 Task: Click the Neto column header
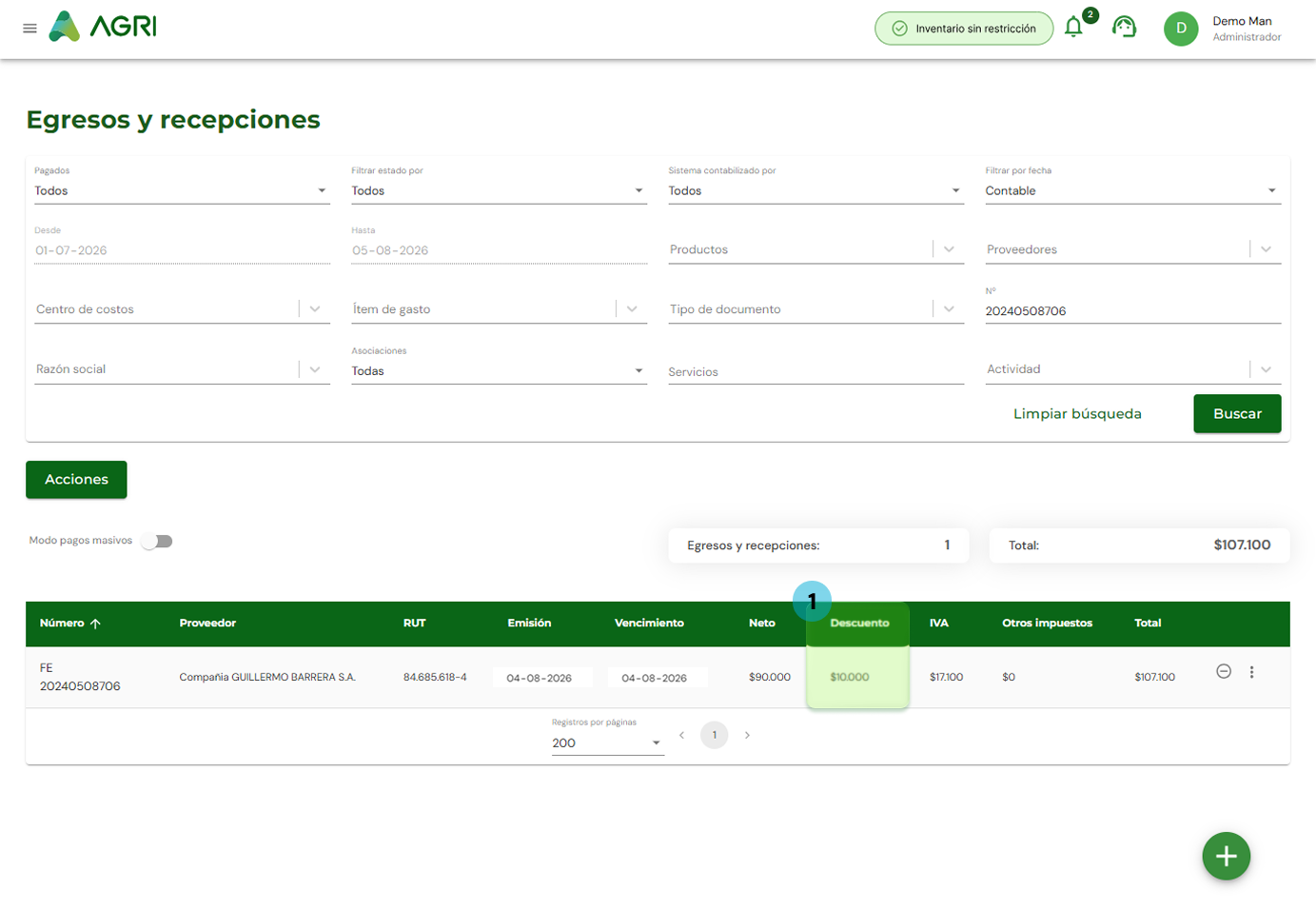pos(762,624)
